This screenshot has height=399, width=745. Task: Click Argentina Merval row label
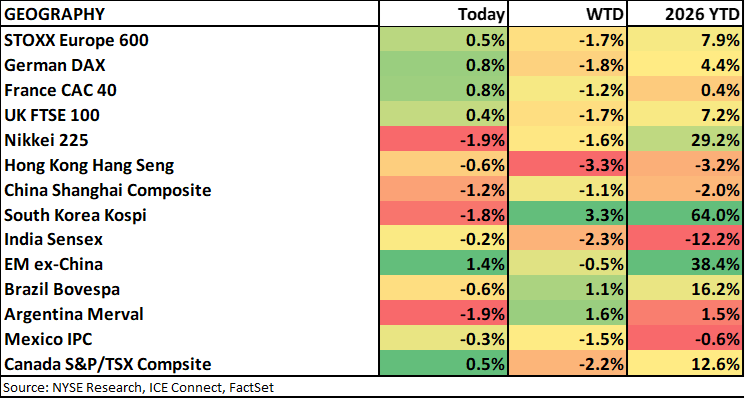pos(74,314)
